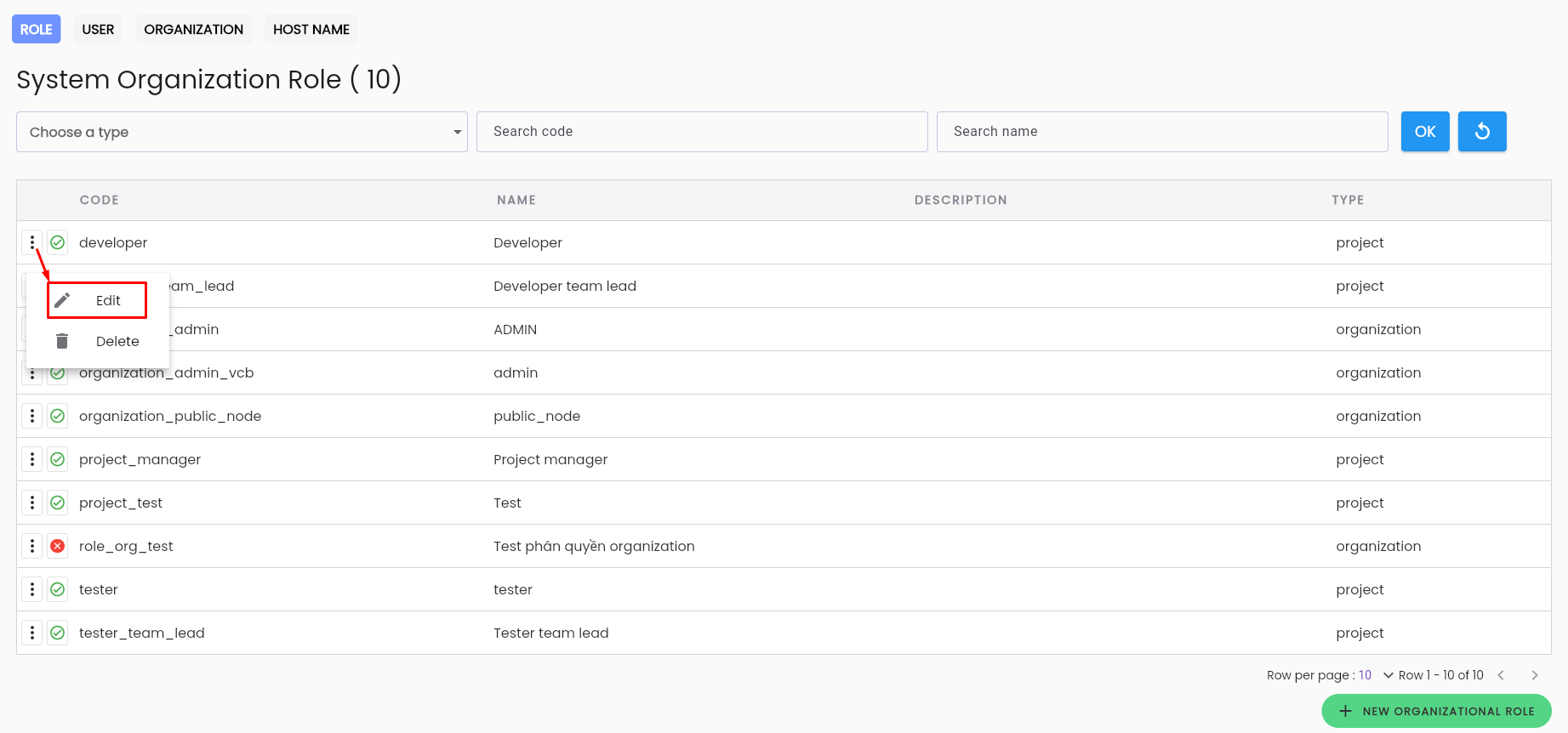The height and width of the screenshot is (733, 1568).
Task: Open the three-dot menu for project_manager
Action: 32,459
